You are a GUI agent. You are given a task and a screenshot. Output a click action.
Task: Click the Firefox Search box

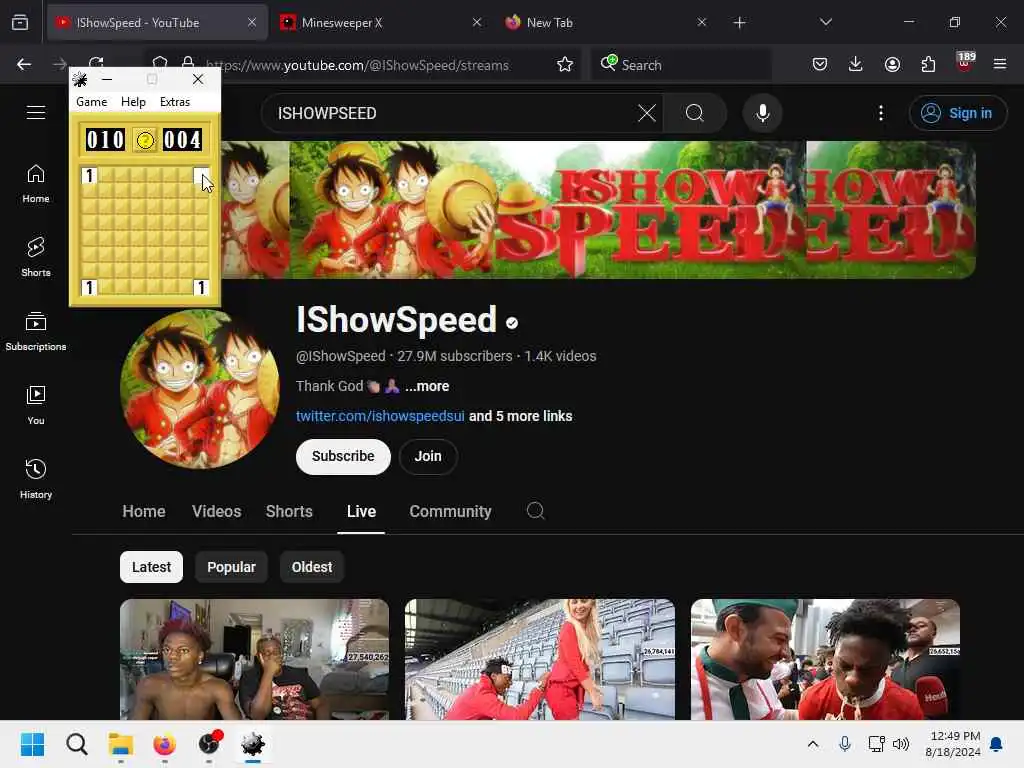point(681,64)
